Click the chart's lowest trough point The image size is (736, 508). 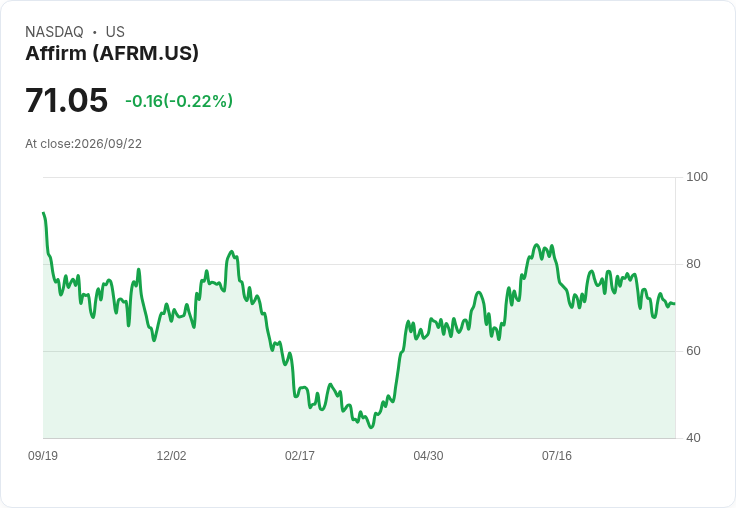(371, 427)
